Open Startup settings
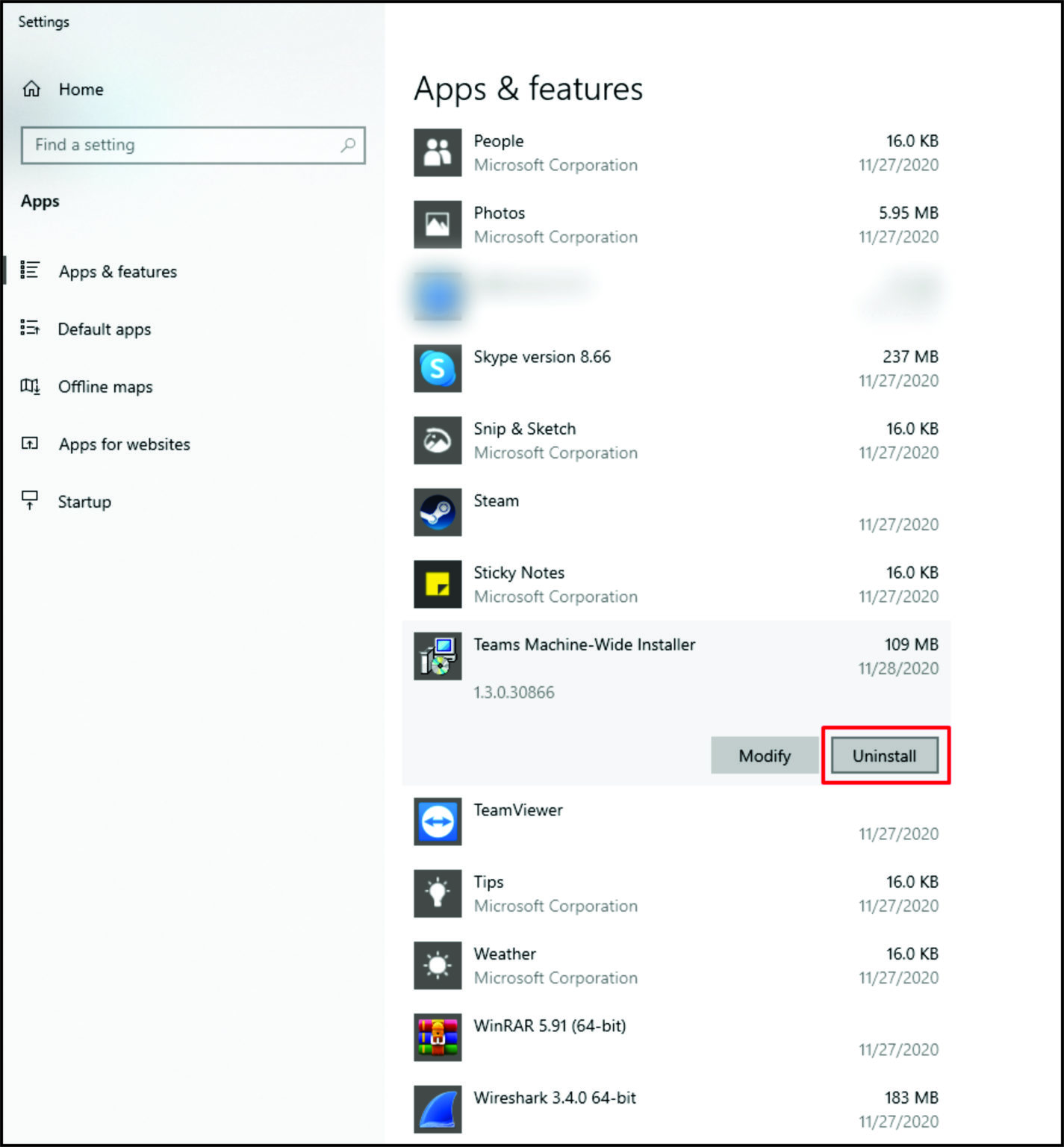This screenshot has height=1147, width=1064. coord(84,501)
